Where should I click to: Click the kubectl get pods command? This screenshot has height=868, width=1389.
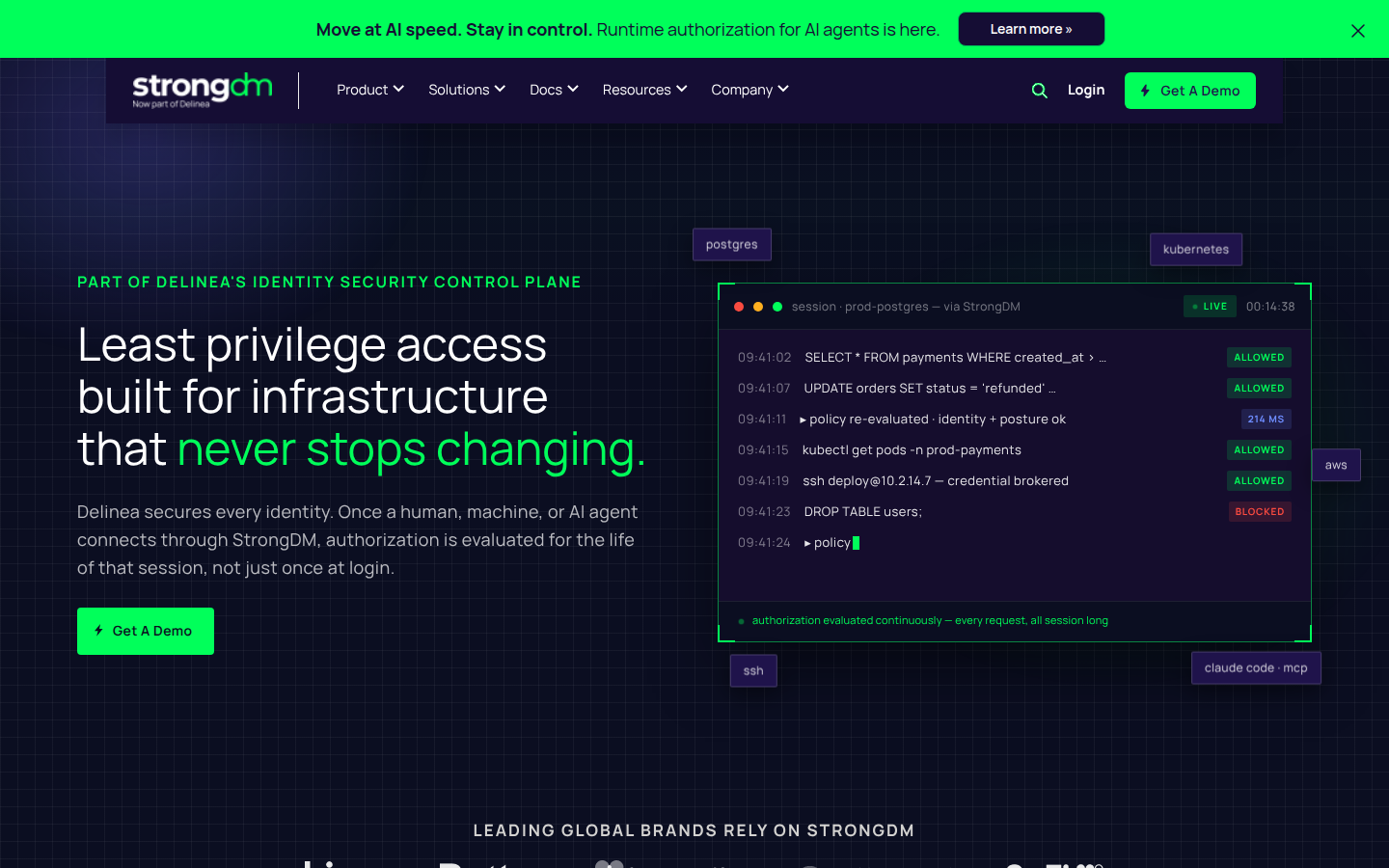[912, 450]
